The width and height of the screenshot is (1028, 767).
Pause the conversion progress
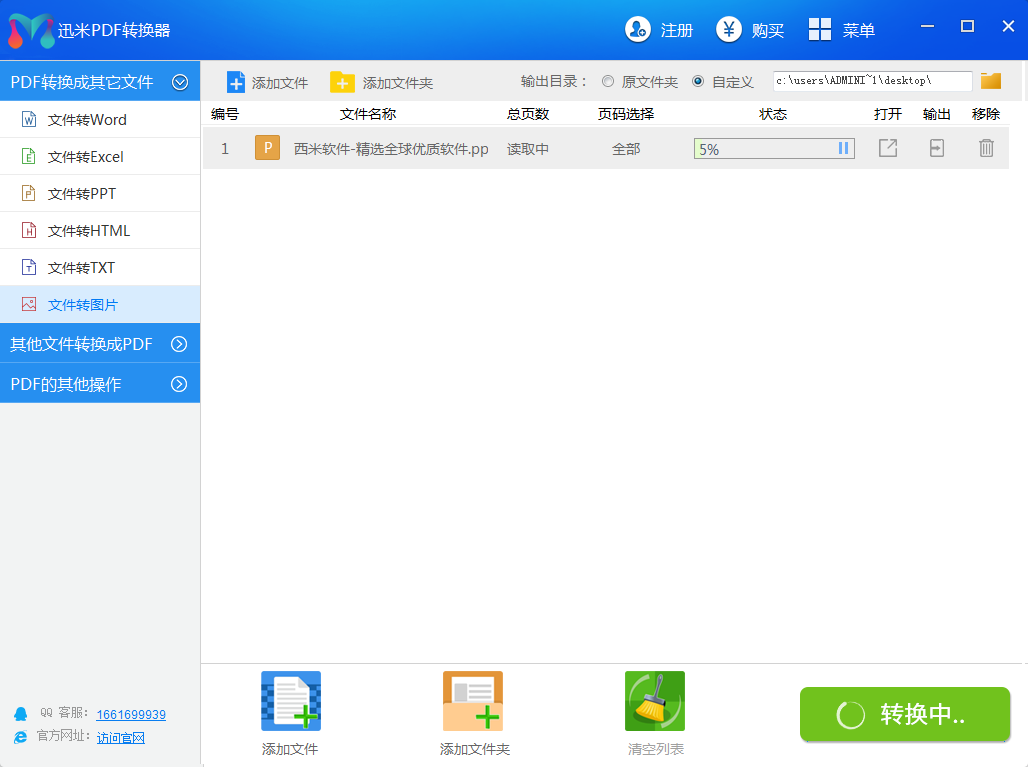click(x=843, y=148)
